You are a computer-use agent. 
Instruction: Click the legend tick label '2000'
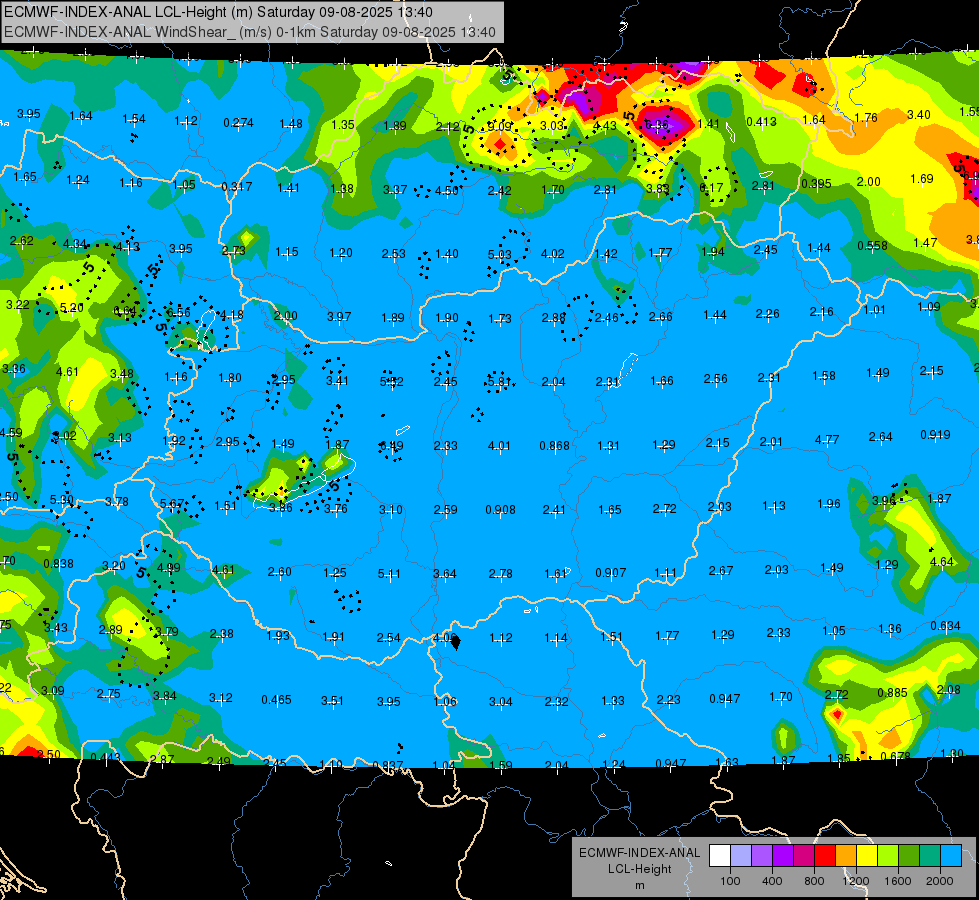point(940,881)
